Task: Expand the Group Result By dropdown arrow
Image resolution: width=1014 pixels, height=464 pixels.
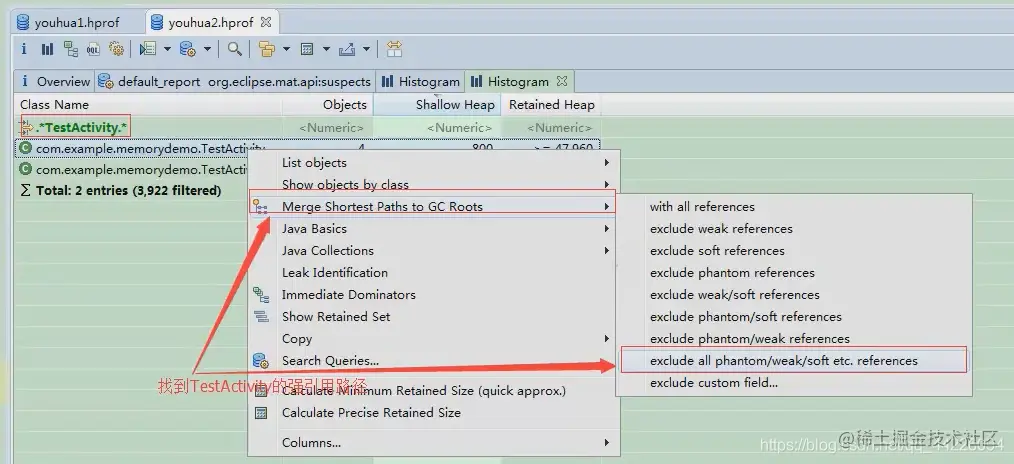Action: tap(286, 48)
